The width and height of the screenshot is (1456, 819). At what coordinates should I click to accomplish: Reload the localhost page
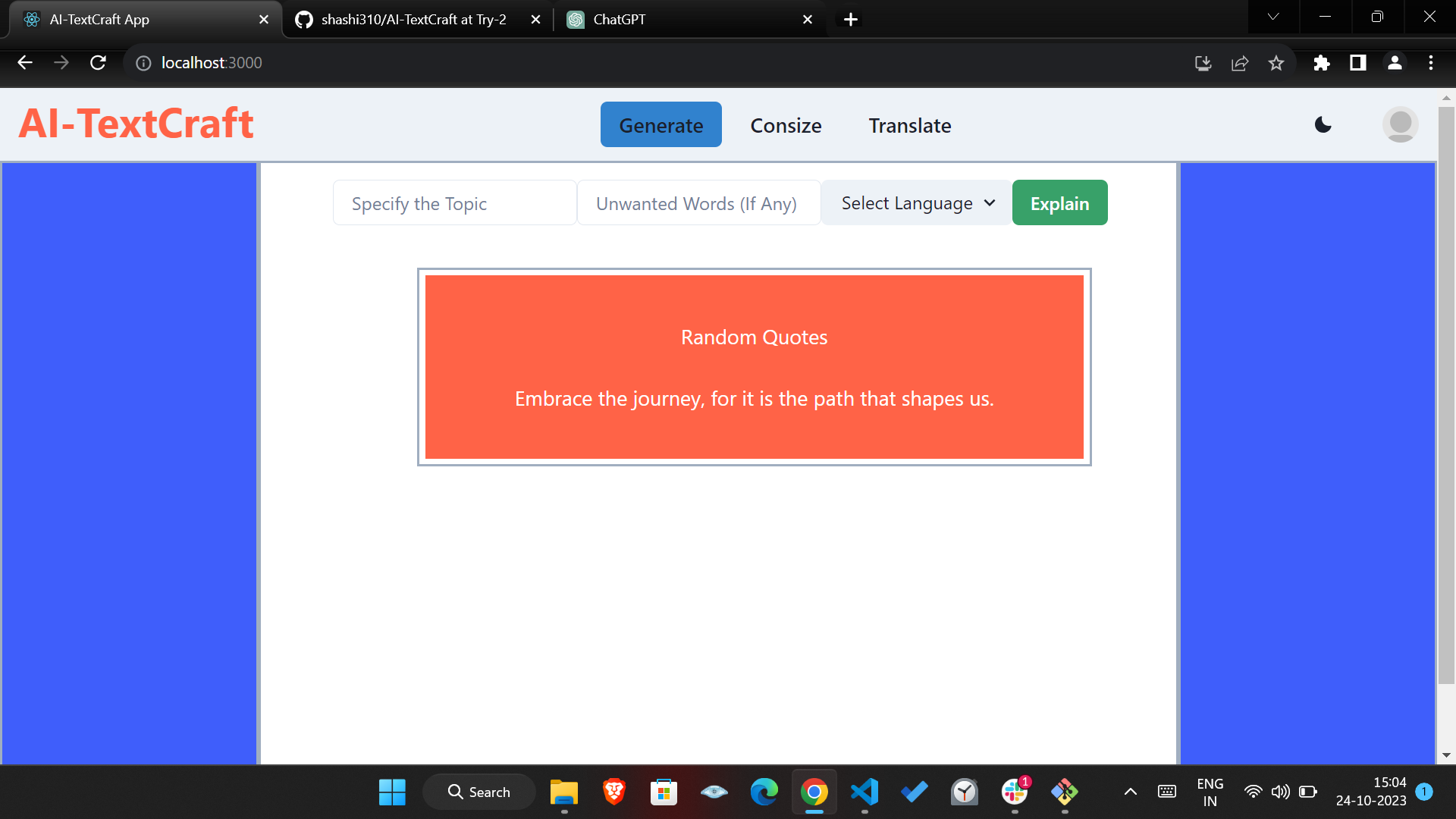[98, 63]
